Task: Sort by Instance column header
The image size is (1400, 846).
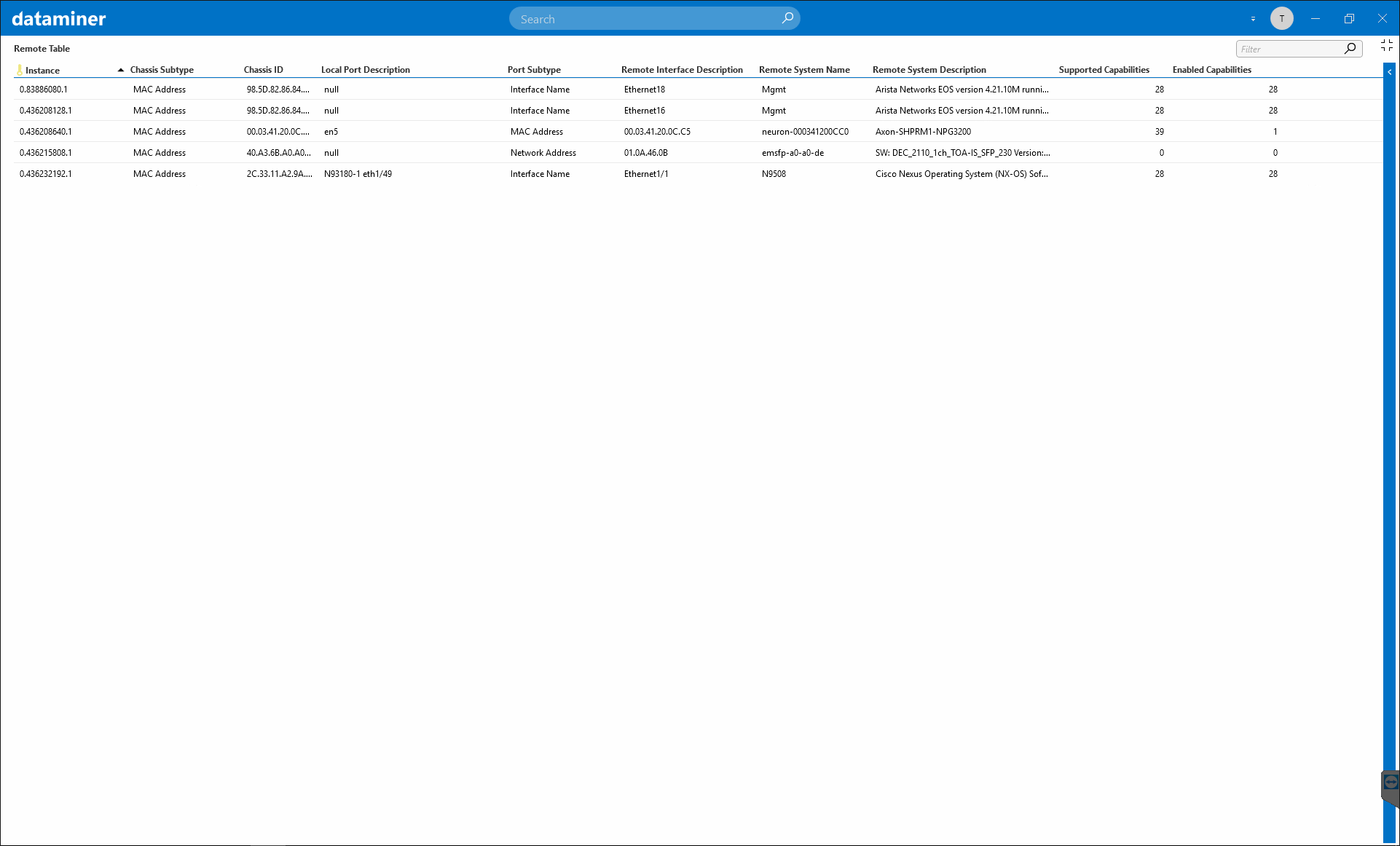Action: pos(42,71)
